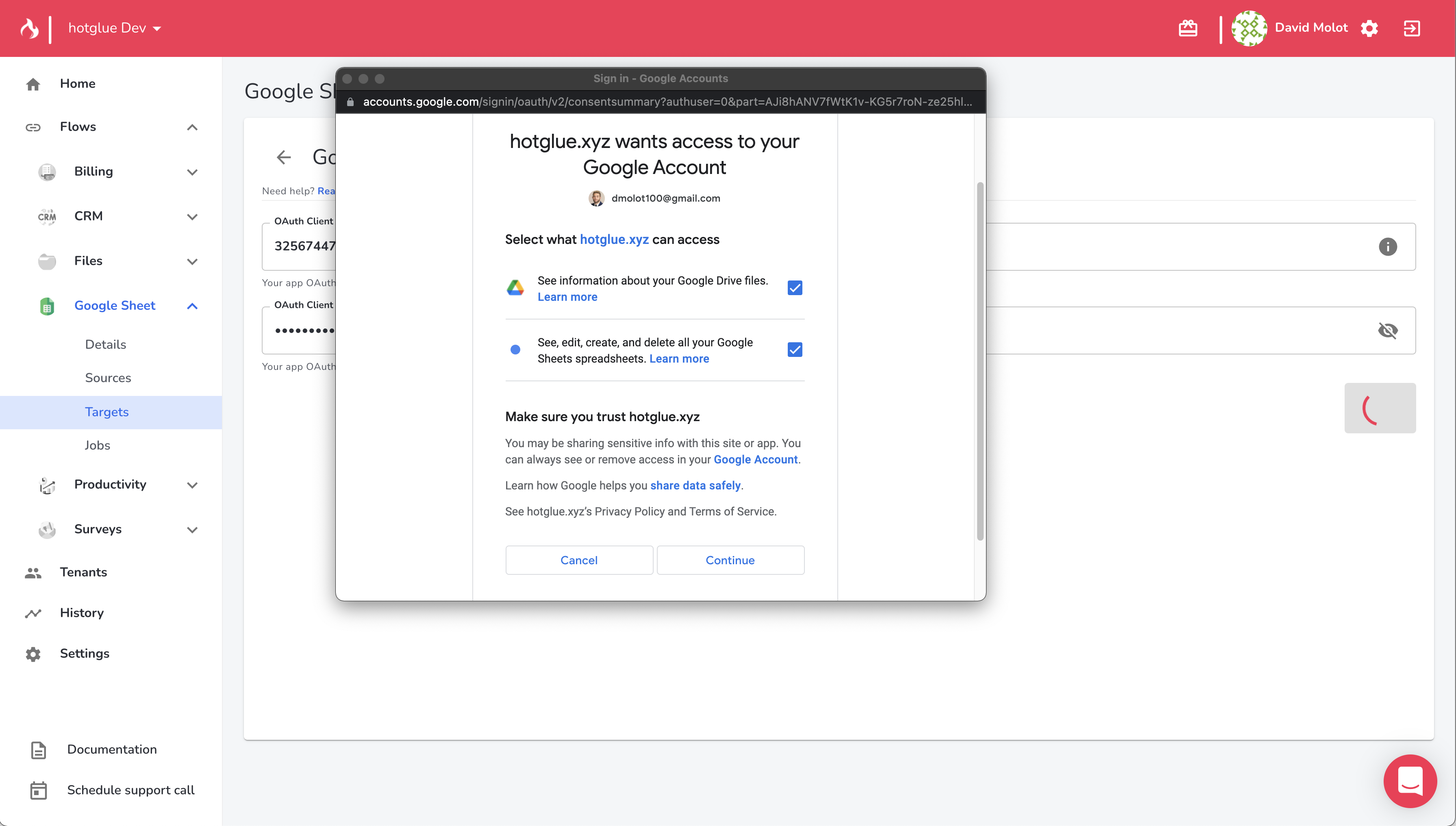Screen dimensions: 1456x826
Task: Uncheck Google Sheets spreadsheets access checkbox
Action: [x=795, y=350]
